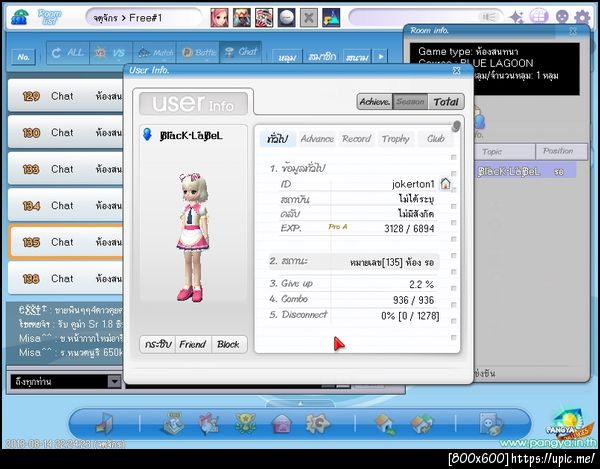
Task: Click the หลุม column button
Action: (x=287, y=57)
